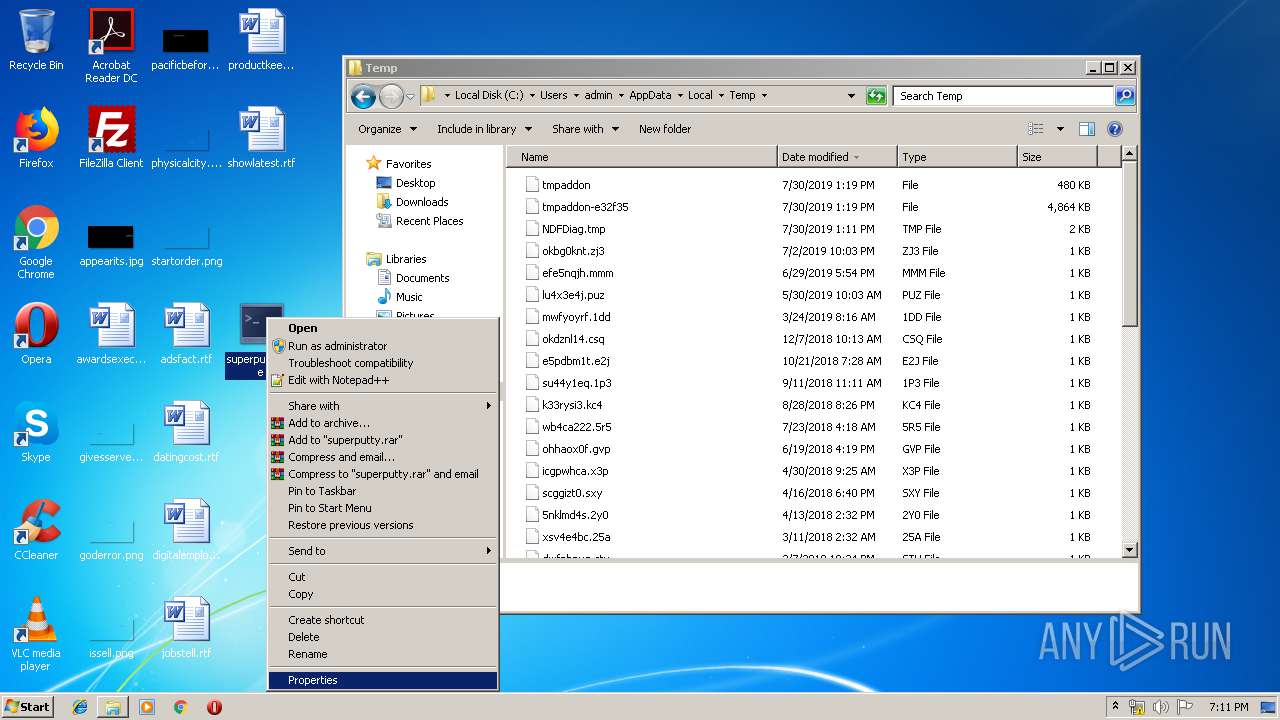
Task: Expand Share with context submenu
Action: click(x=383, y=406)
